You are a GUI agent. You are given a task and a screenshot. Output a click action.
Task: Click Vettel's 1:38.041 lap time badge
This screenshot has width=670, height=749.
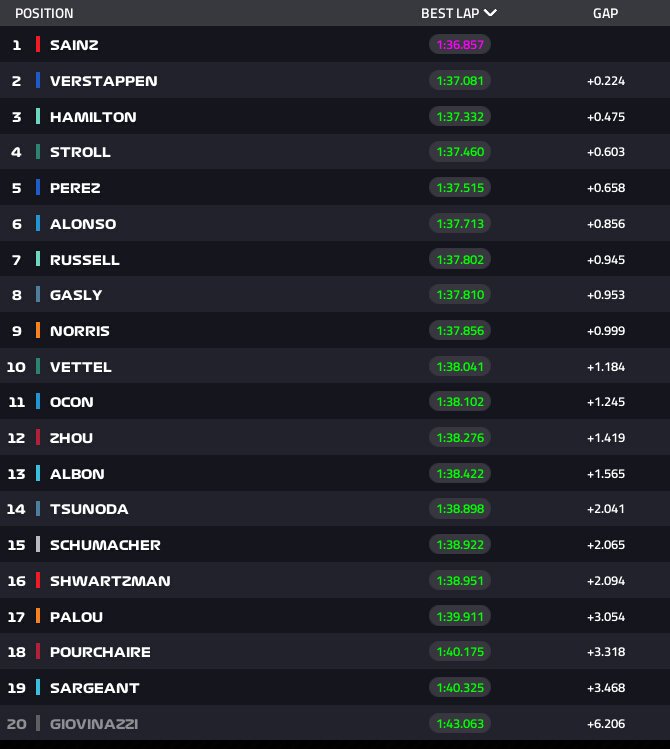(460, 367)
